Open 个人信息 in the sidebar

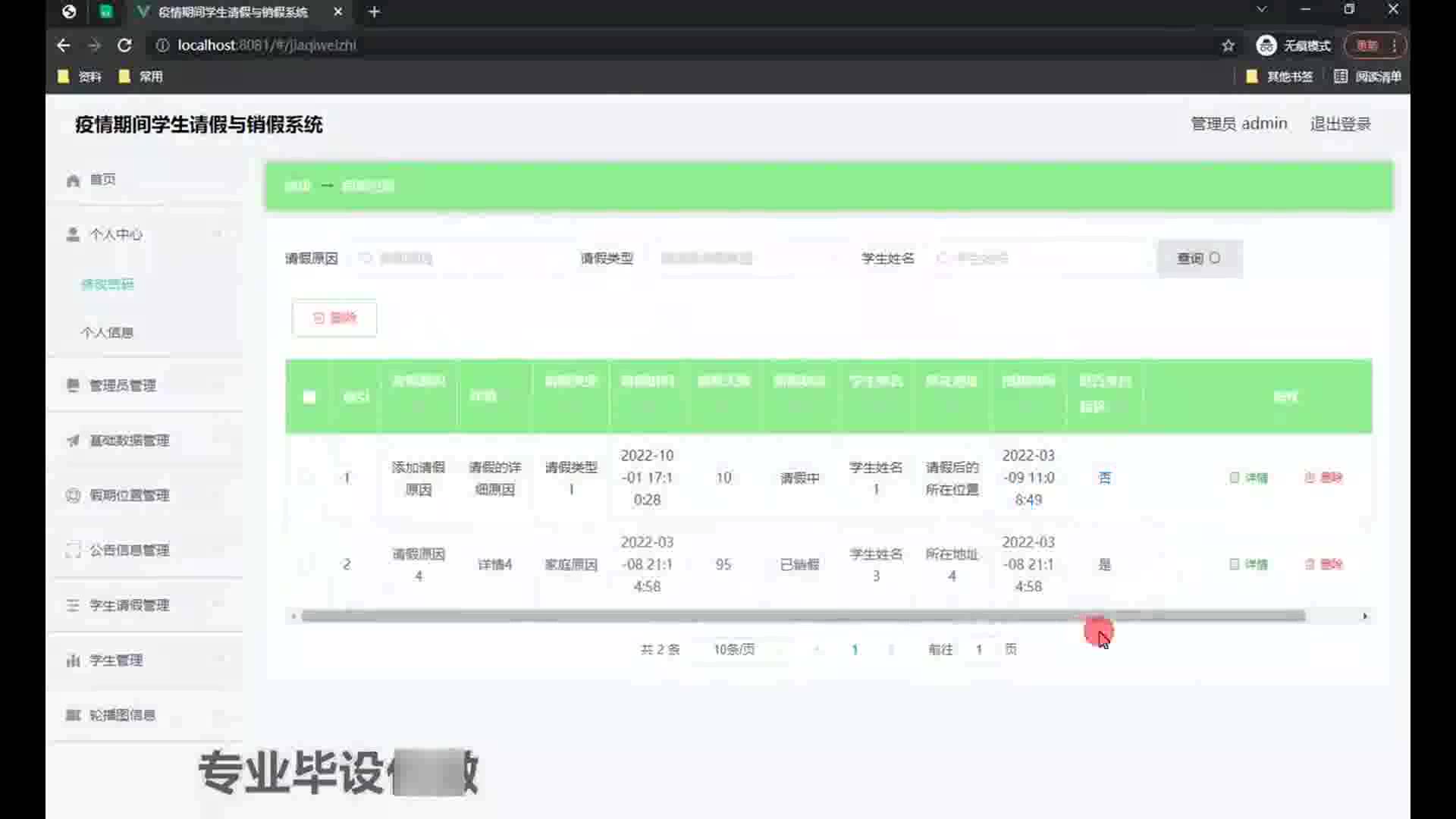[x=107, y=332]
